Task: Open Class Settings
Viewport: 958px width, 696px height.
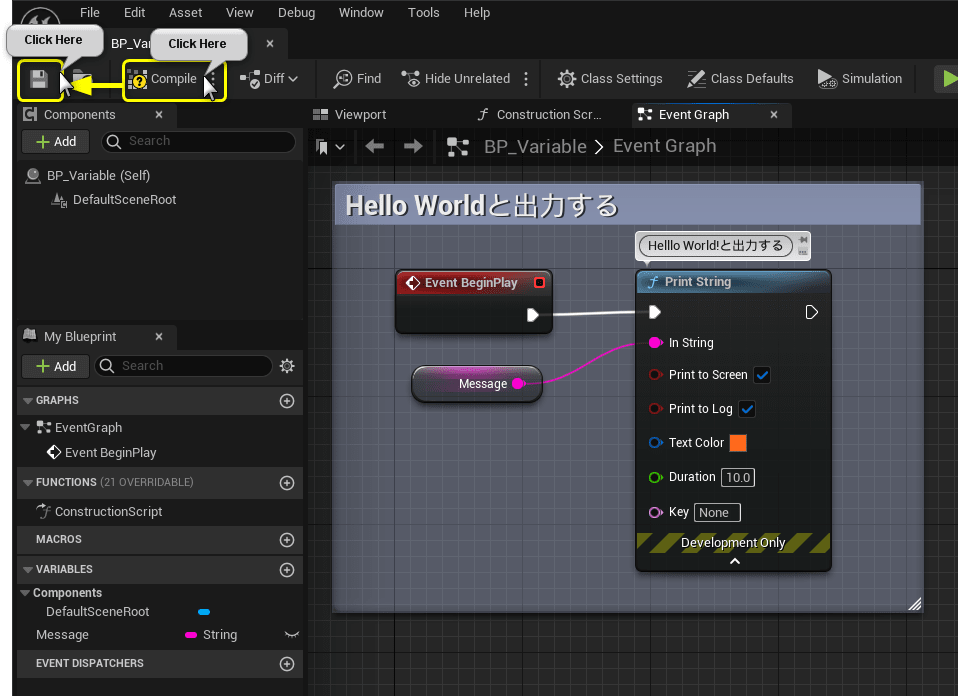Action: pos(610,78)
